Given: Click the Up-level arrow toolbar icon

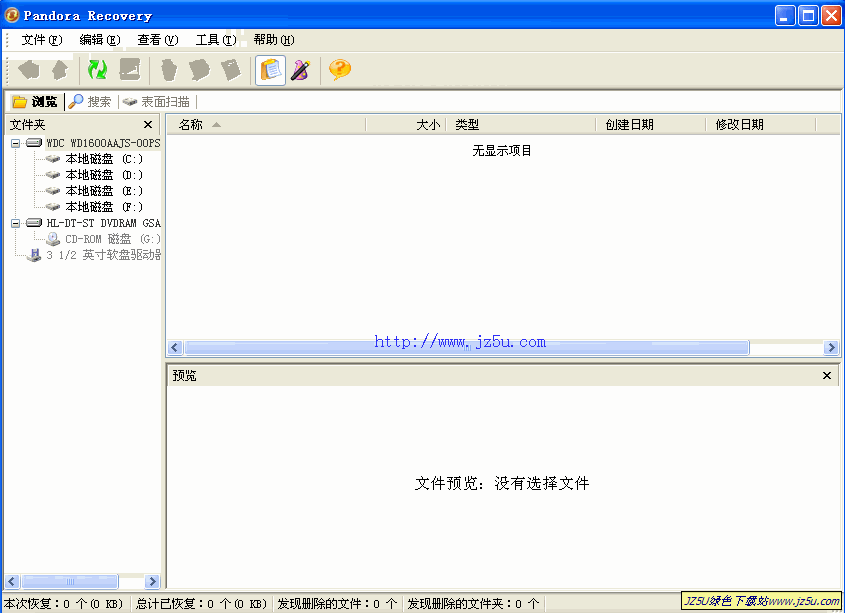Looking at the screenshot, I should [60, 70].
